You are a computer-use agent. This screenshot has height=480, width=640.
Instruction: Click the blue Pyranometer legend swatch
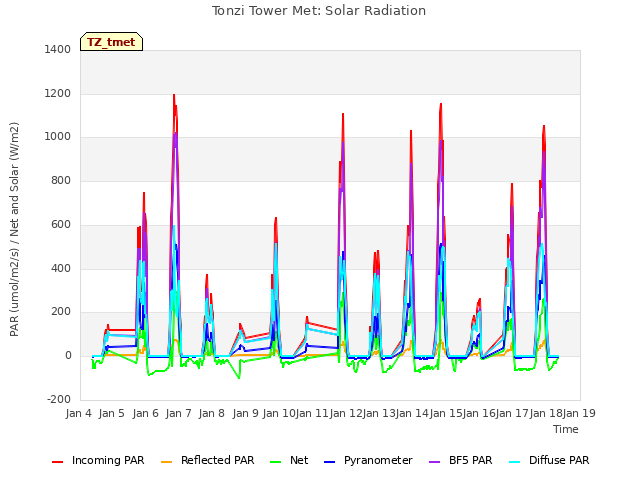pos(329,462)
